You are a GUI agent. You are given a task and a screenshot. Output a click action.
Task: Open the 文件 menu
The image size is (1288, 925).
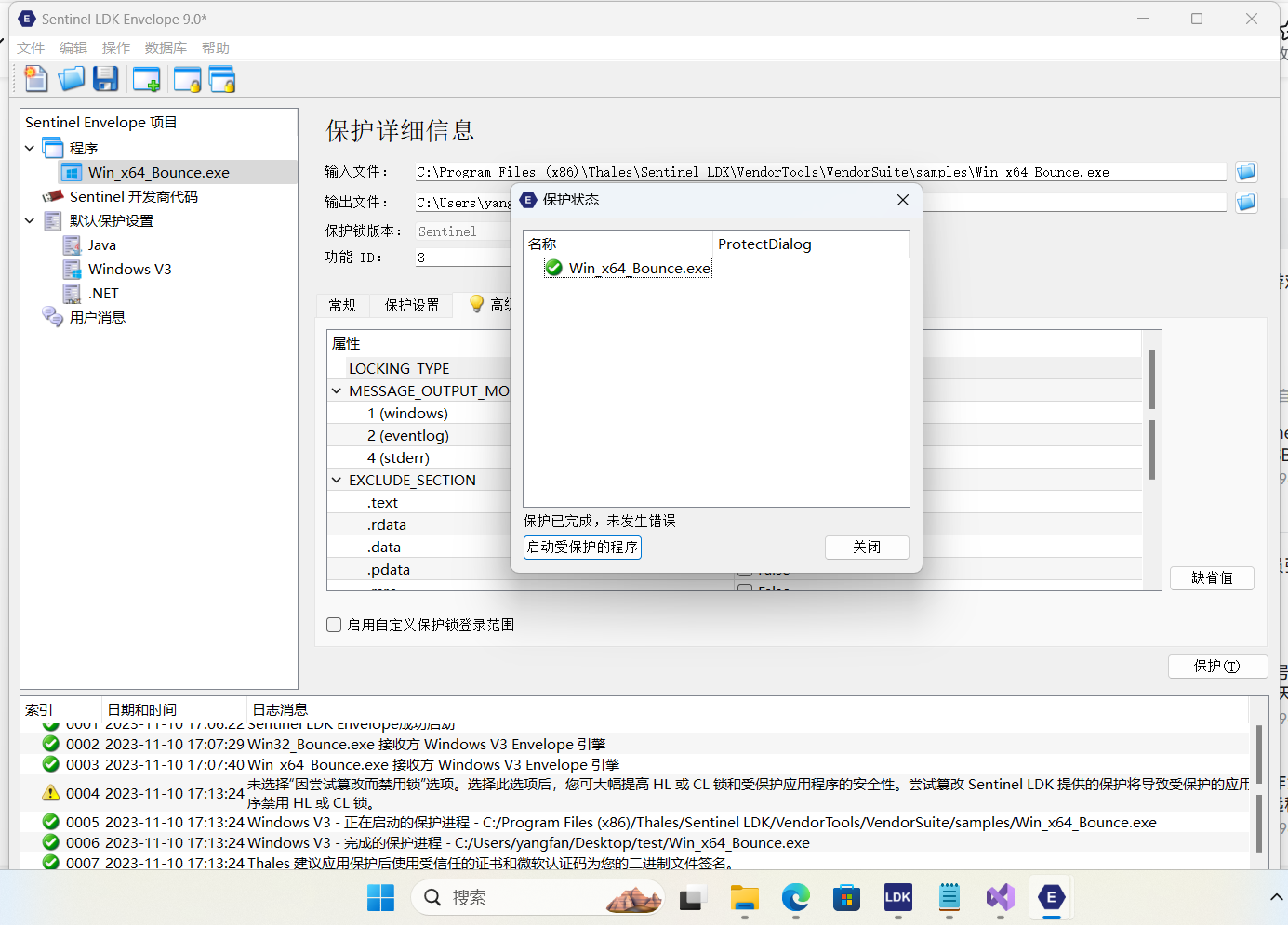click(x=31, y=48)
